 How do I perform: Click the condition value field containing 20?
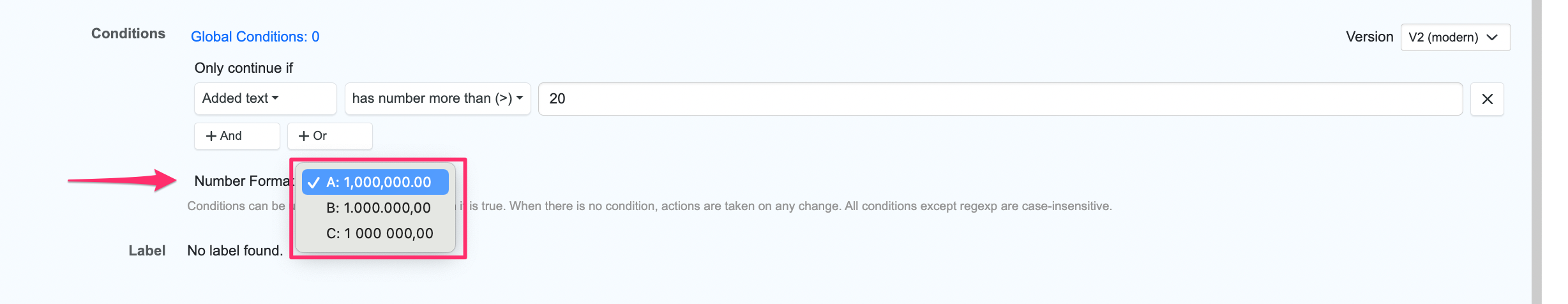pos(1000,99)
